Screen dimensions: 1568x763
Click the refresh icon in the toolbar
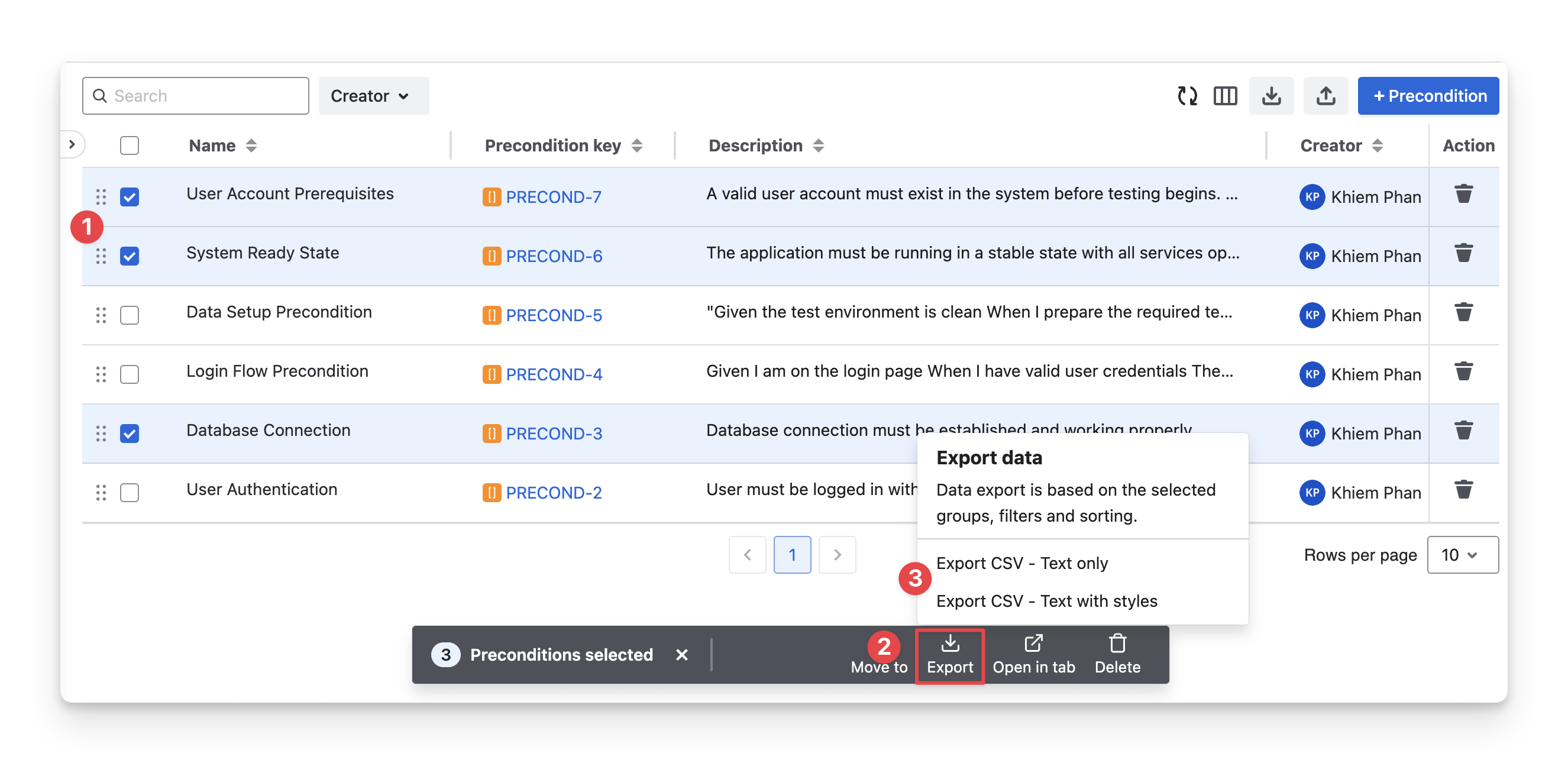(x=1187, y=96)
